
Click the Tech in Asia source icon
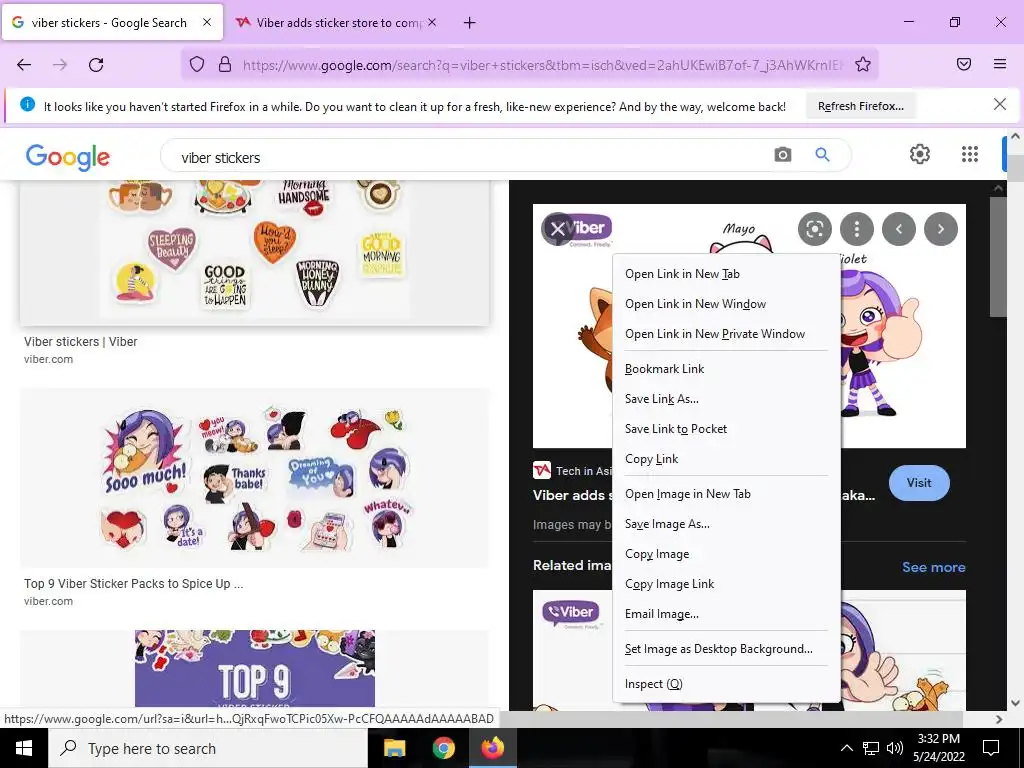542,471
